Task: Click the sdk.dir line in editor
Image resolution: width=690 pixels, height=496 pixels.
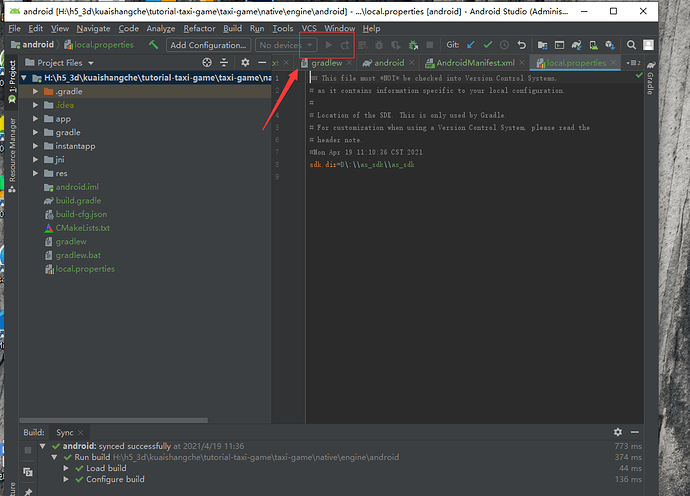Action: [362, 165]
